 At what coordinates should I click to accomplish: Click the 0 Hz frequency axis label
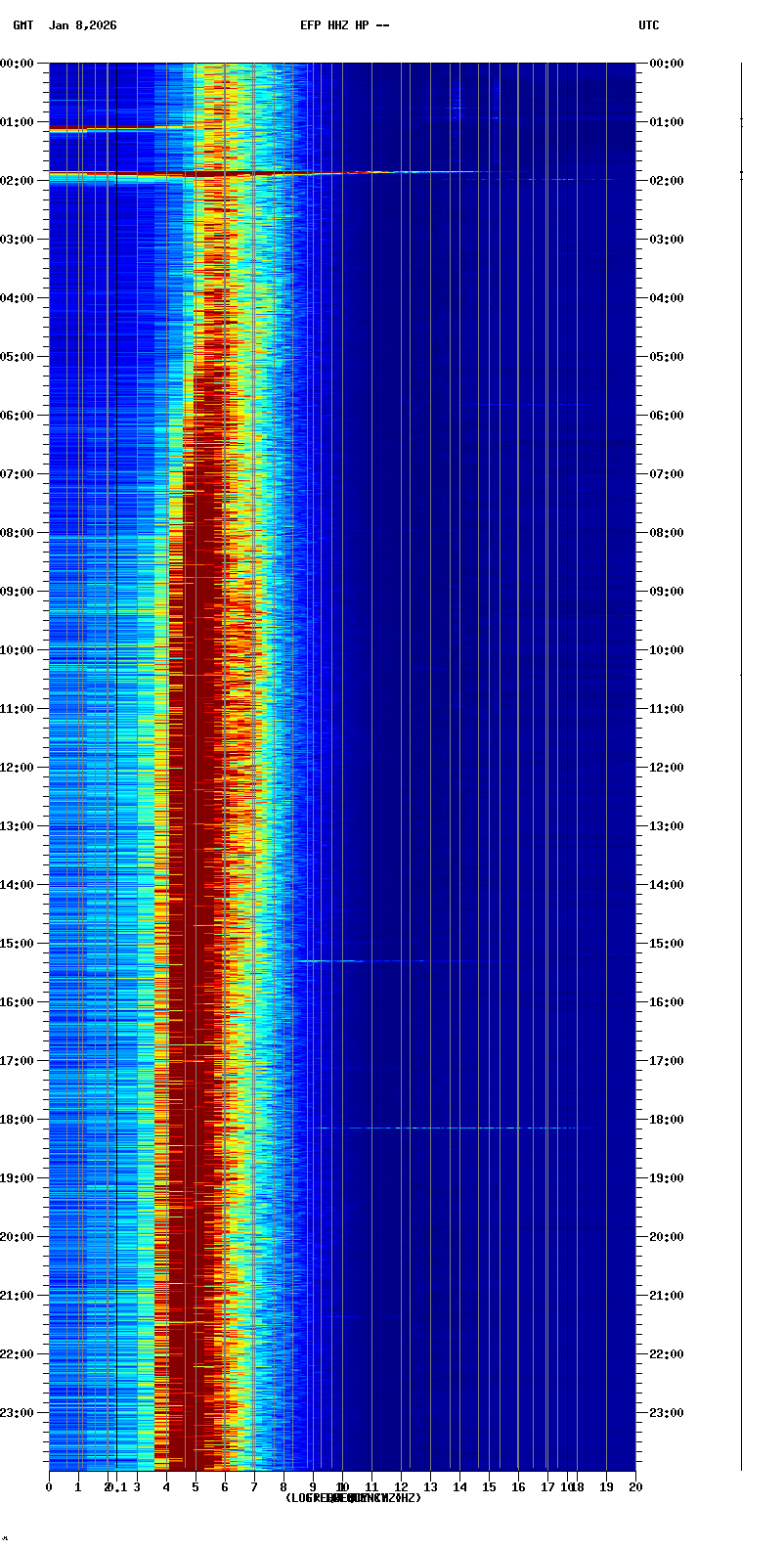49,1487
